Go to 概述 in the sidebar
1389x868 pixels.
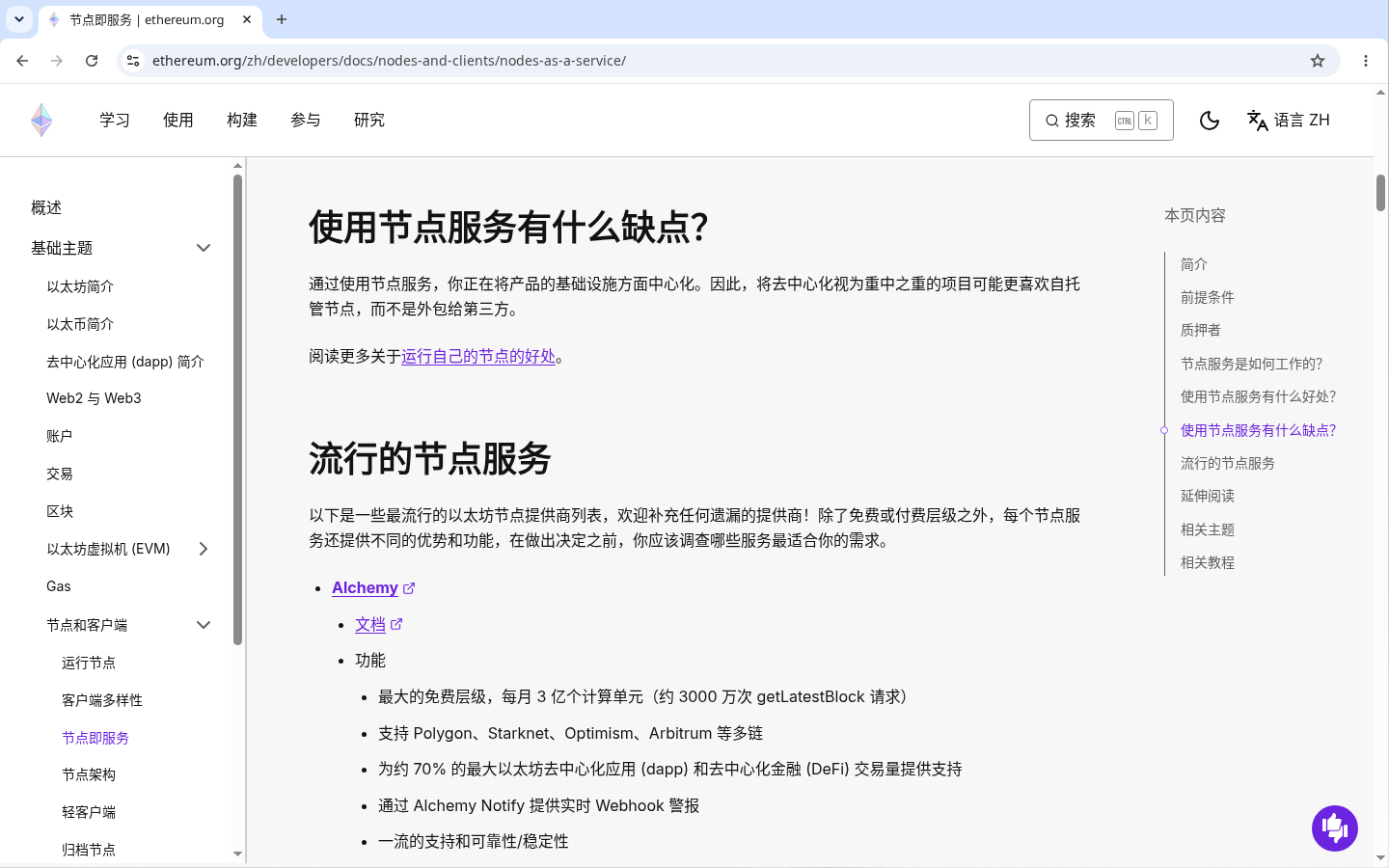tap(46, 207)
